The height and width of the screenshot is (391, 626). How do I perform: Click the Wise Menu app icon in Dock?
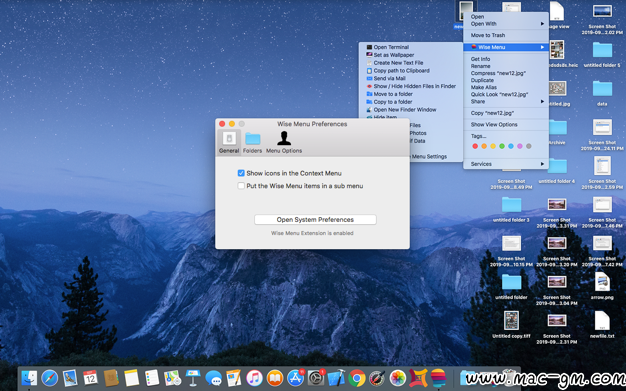(x=438, y=378)
